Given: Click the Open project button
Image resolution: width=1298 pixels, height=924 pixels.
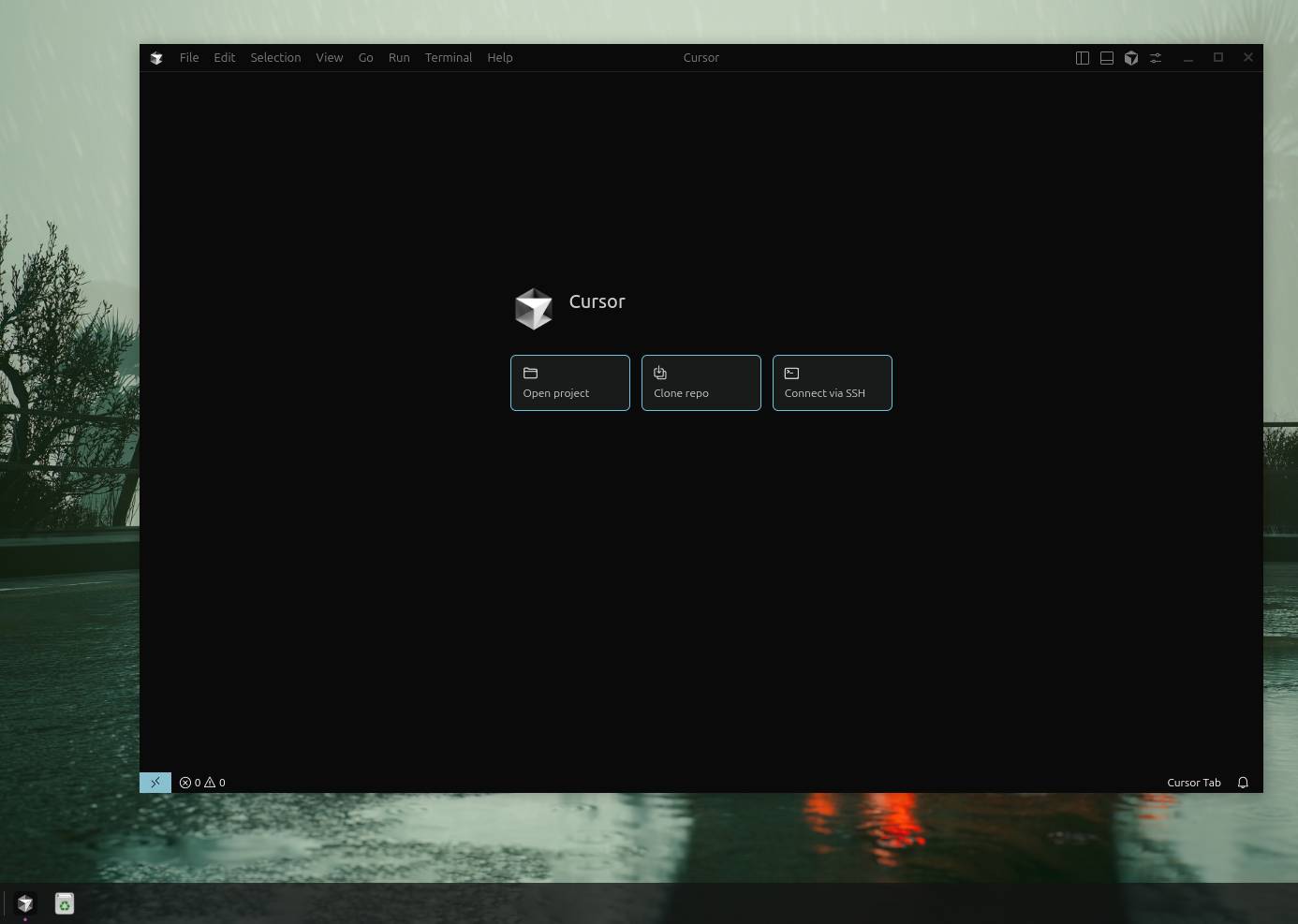Looking at the screenshot, I should point(570,383).
